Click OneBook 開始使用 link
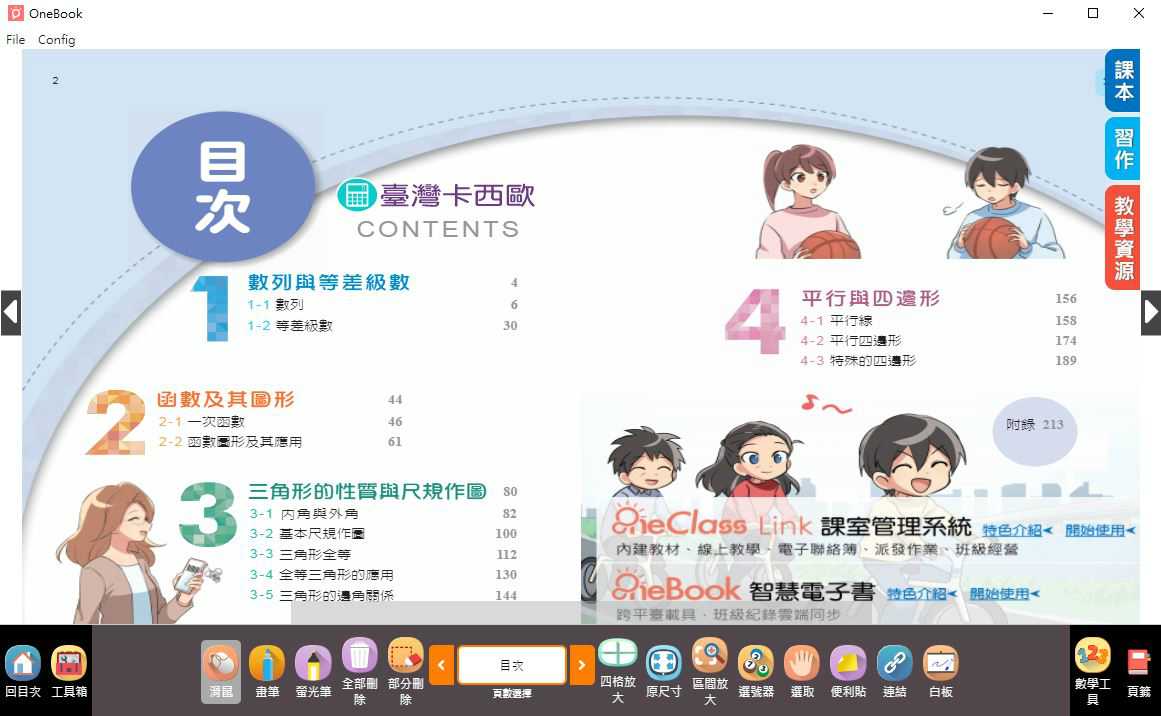Viewport: 1161px width, 716px height. click(1005, 593)
